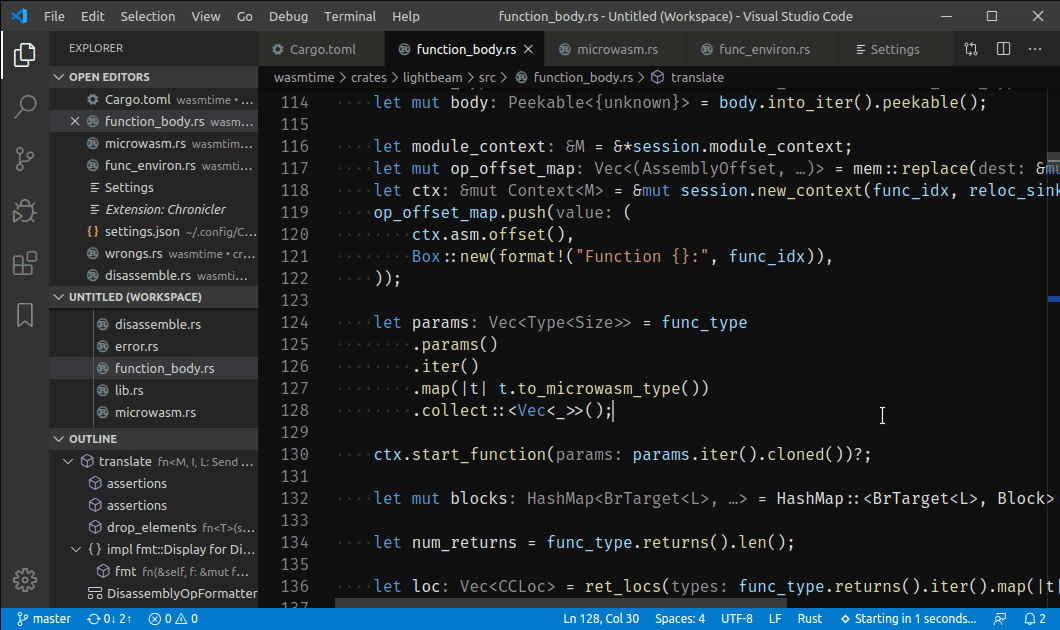The image size is (1060, 630).
Task: Switch to the microwasm.rs tab
Action: coord(617,49)
